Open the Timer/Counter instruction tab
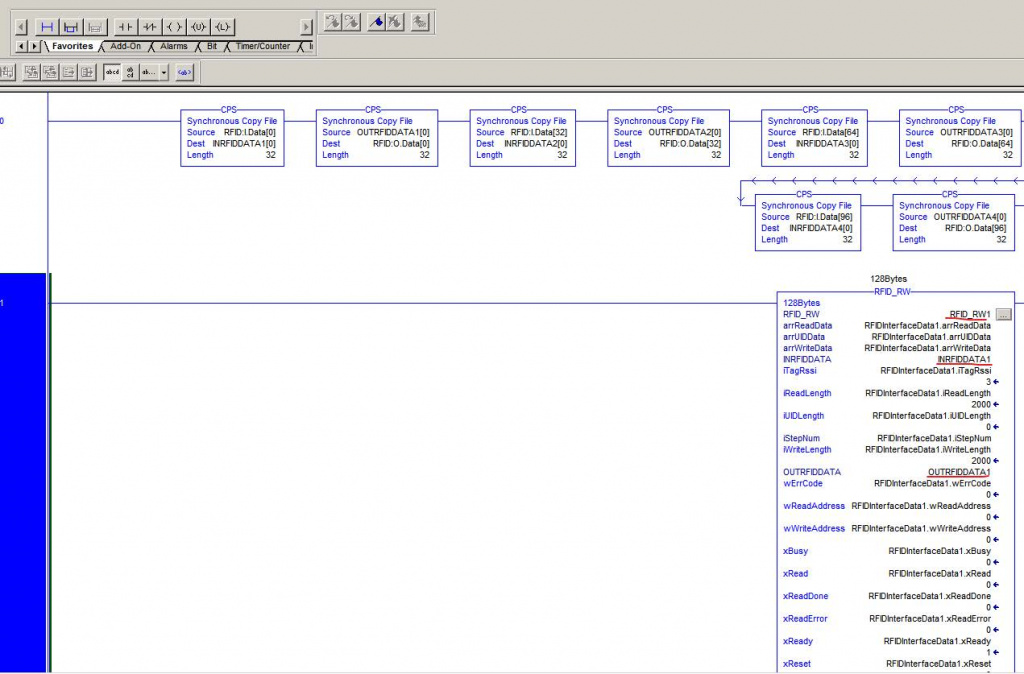This screenshot has width=1024, height=674. click(x=263, y=46)
